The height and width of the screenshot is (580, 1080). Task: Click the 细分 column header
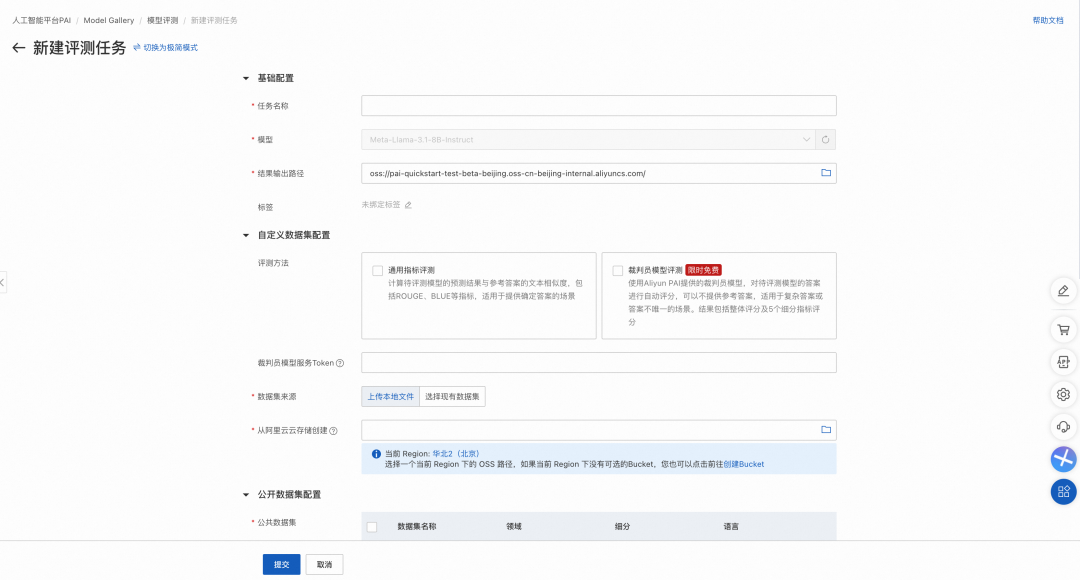coord(623,526)
